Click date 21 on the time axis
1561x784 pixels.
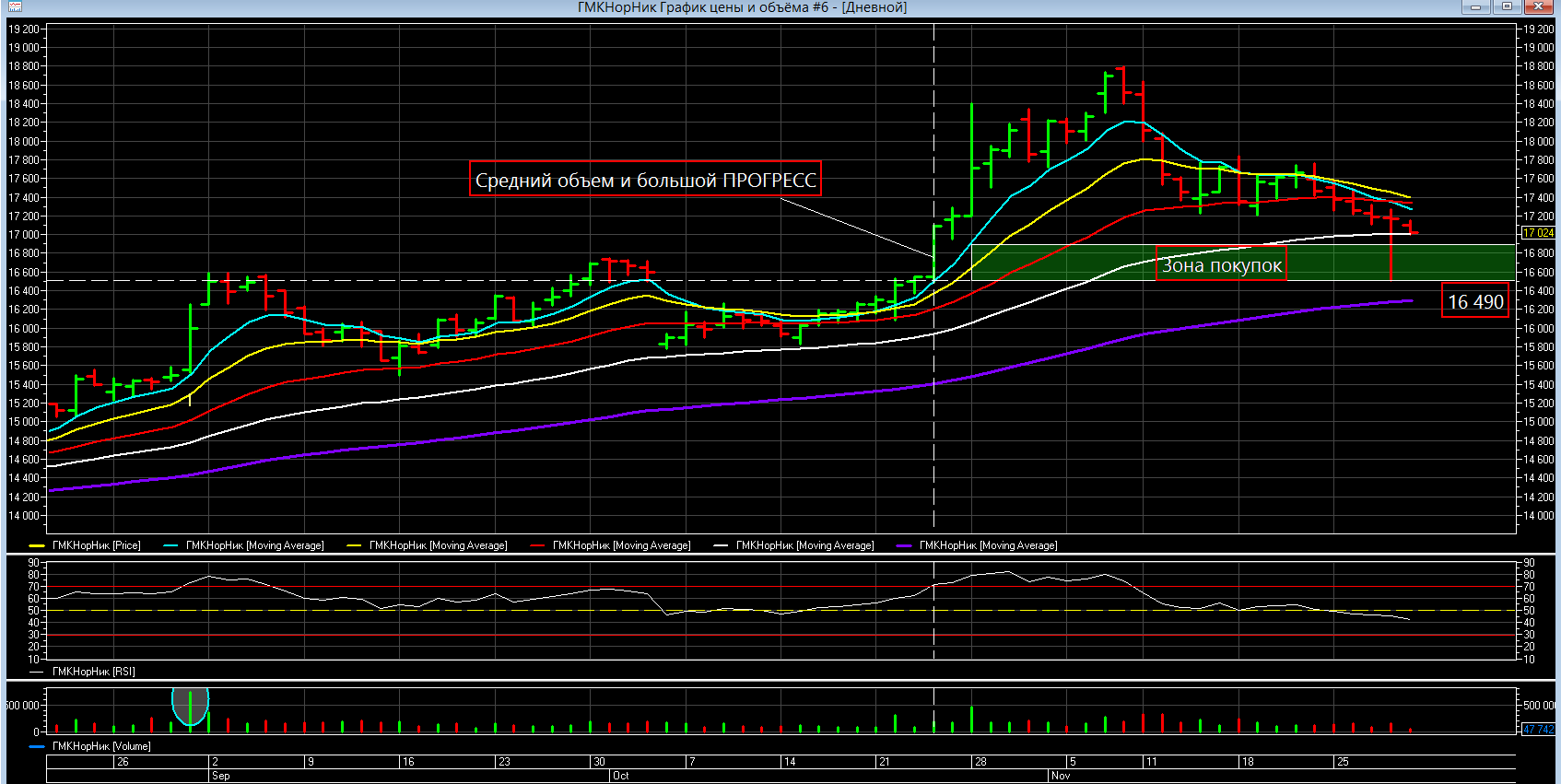tap(884, 762)
